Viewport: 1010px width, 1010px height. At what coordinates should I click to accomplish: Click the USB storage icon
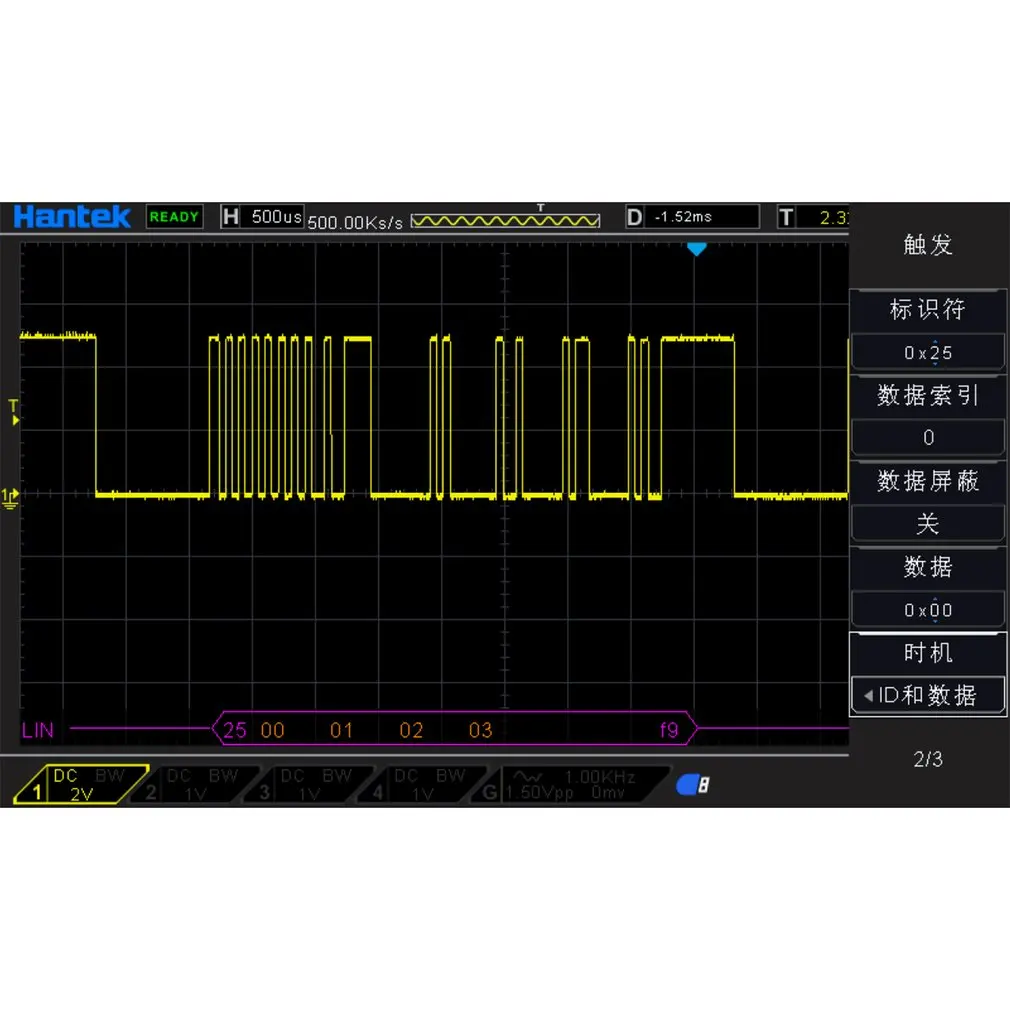(692, 785)
